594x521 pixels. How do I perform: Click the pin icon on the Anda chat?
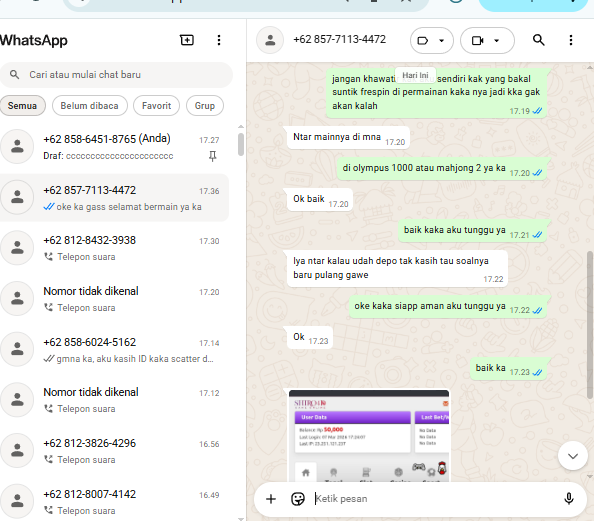click(x=213, y=156)
